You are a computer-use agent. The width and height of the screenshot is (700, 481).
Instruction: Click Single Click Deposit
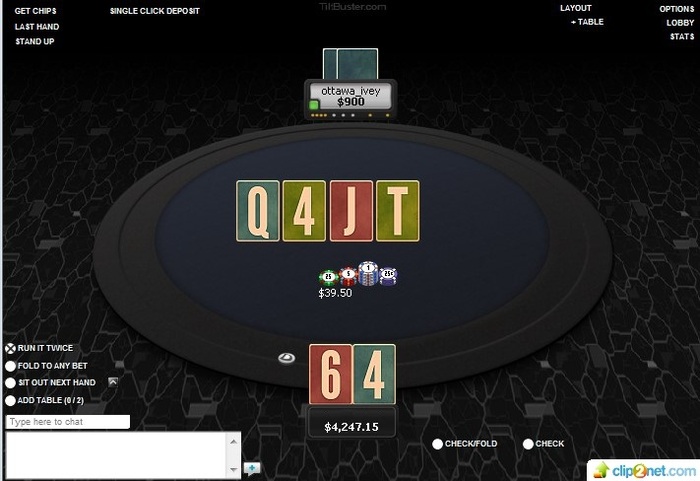coord(154,11)
